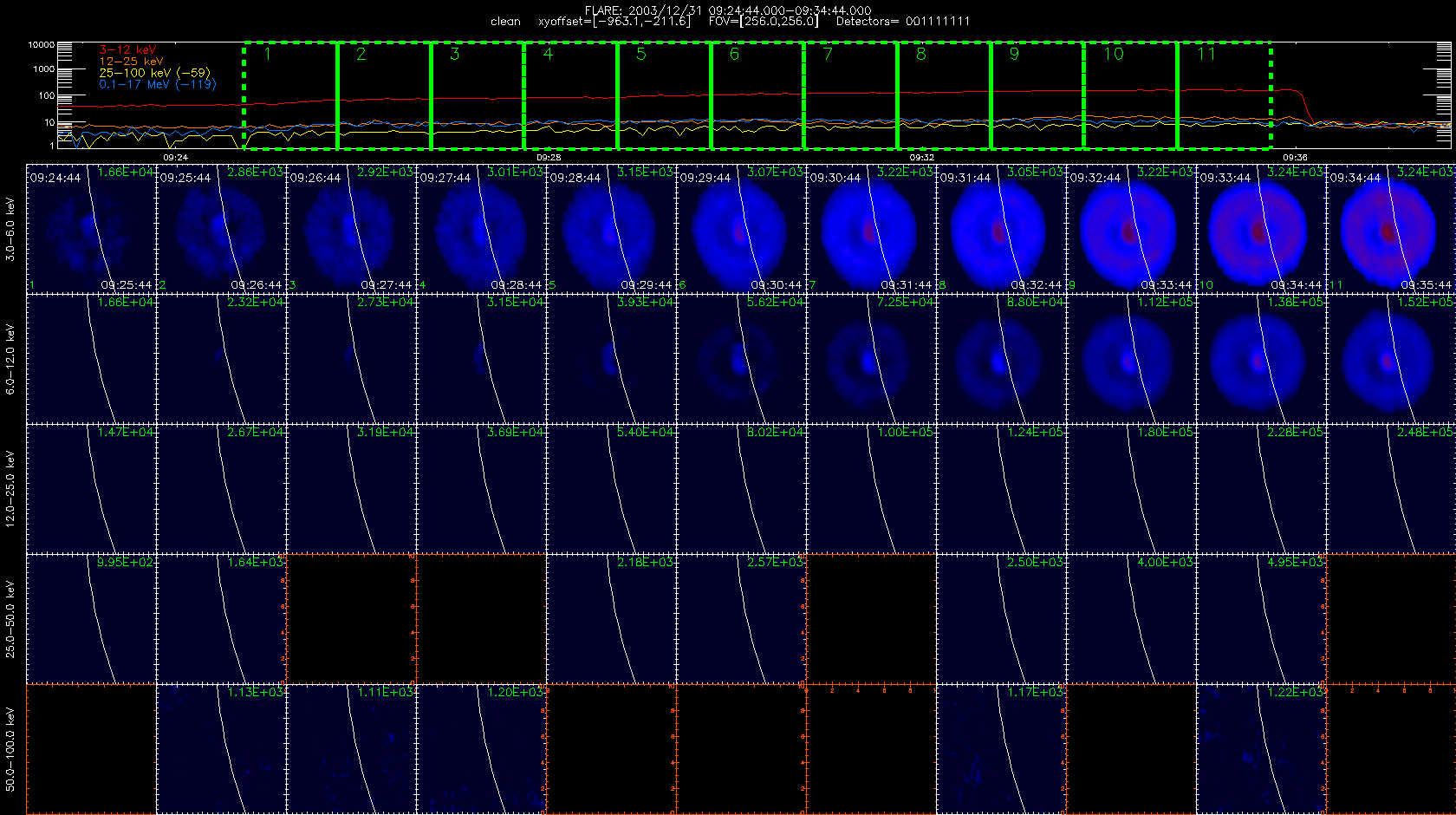Click the 'xyoffset=[-963.1,-211.6]' header text
Viewport: 1456px width, 815px height.
[x=614, y=22]
